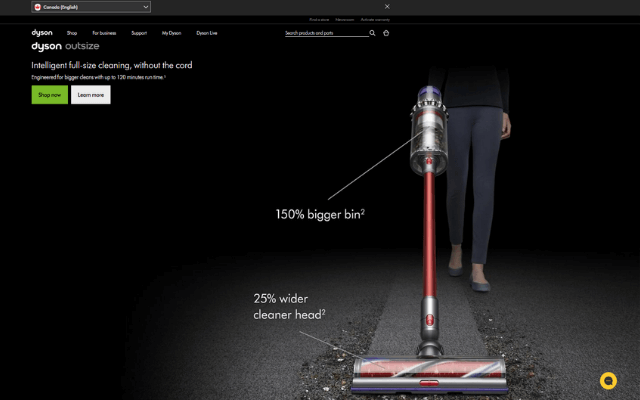Click the "dyson outsize" heading

[x=65, y=46]
